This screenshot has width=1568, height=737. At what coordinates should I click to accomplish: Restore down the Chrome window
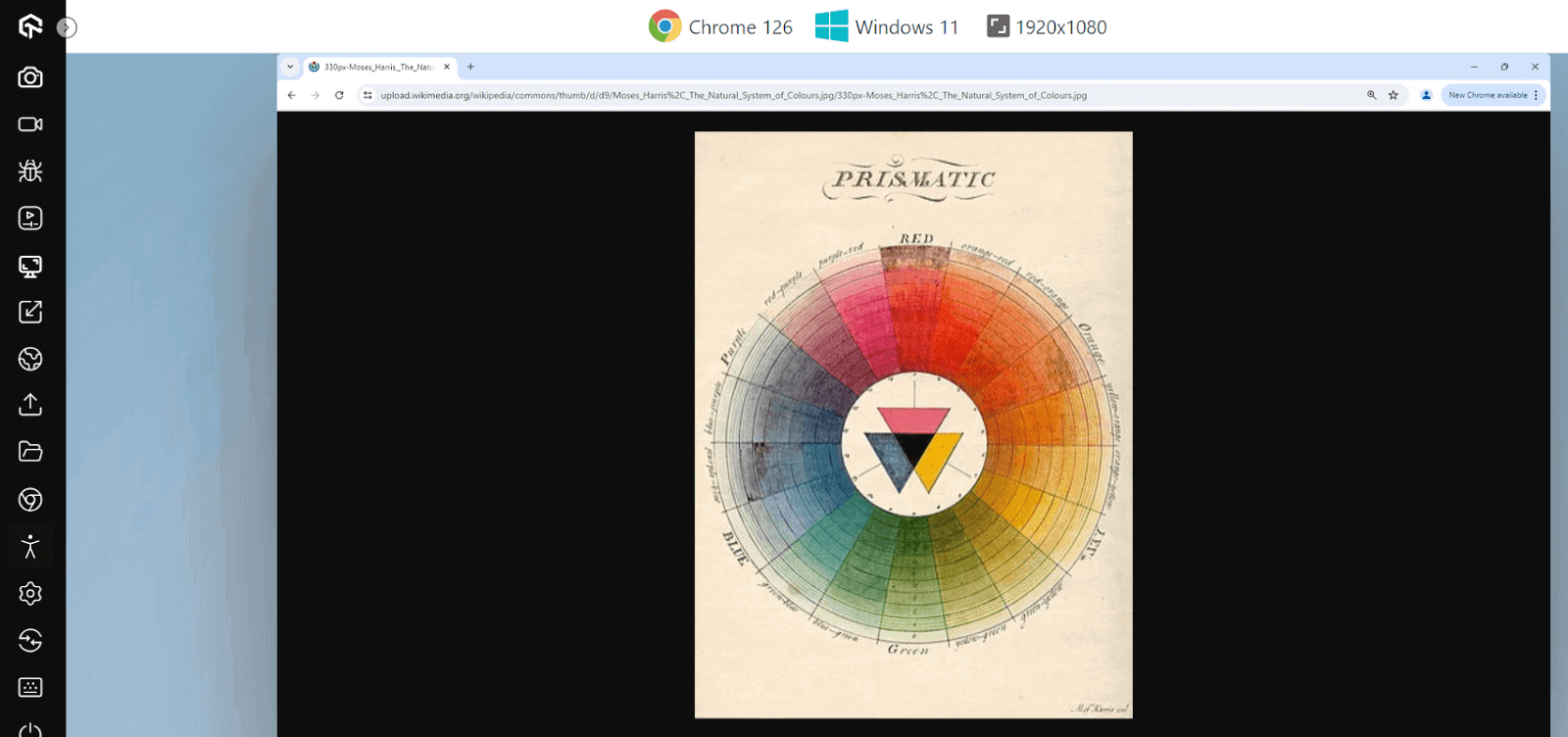click(x=1504, y=67)
